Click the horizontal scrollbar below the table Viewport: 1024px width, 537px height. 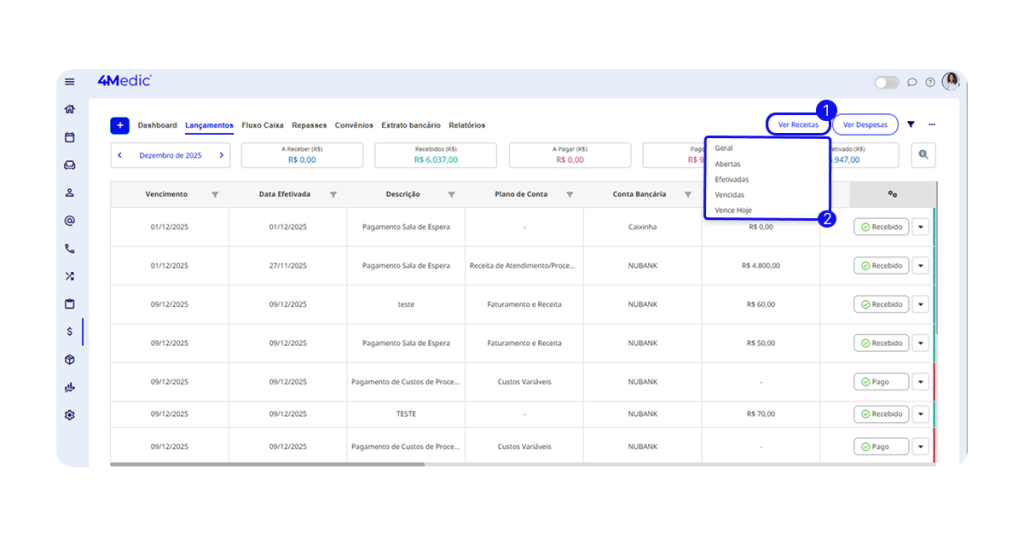267,464
